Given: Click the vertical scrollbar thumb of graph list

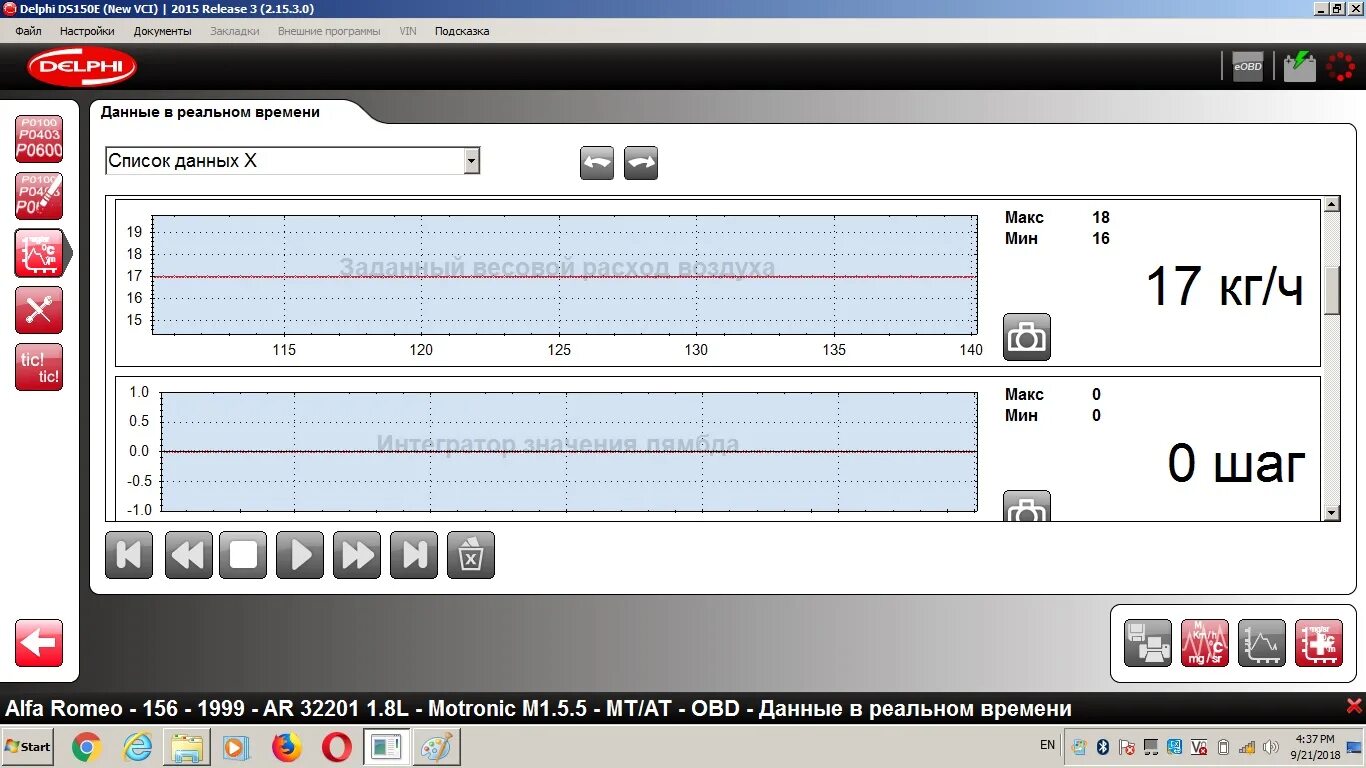Looking at the screenshot, I should pyautogui.click(x=1331, y=291).
